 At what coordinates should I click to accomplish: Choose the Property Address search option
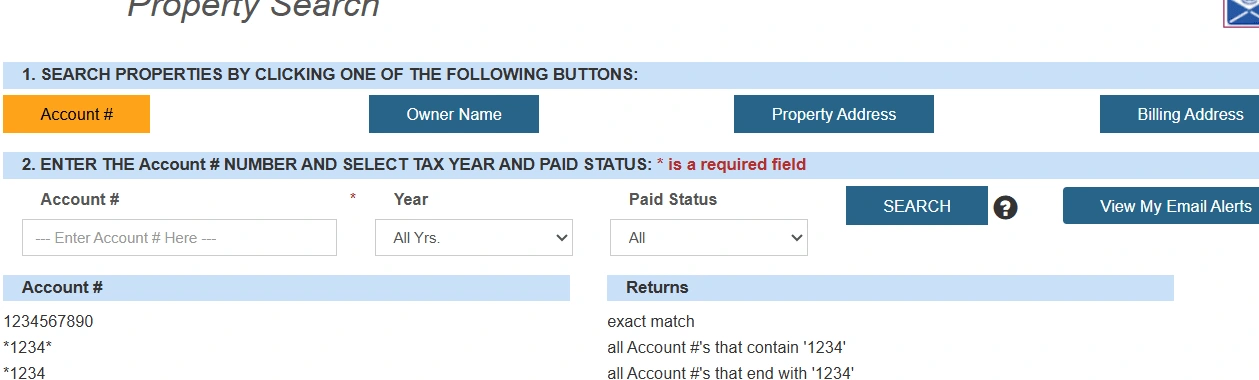[834, 114]
